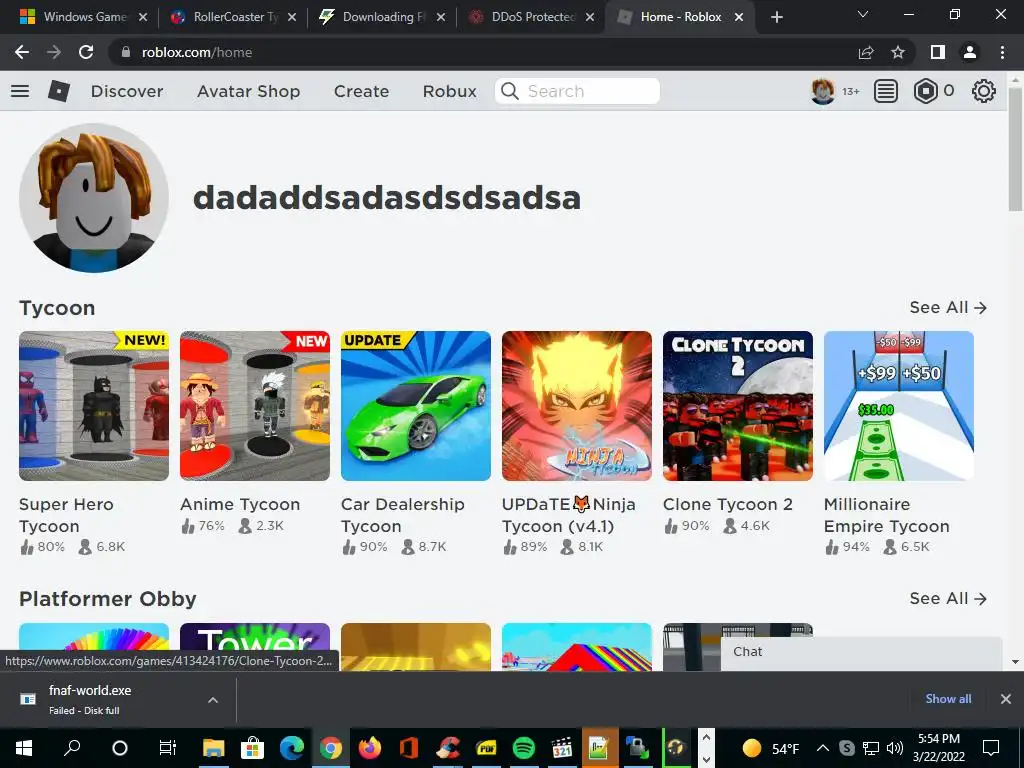Open the volume control

click(895, 748)
